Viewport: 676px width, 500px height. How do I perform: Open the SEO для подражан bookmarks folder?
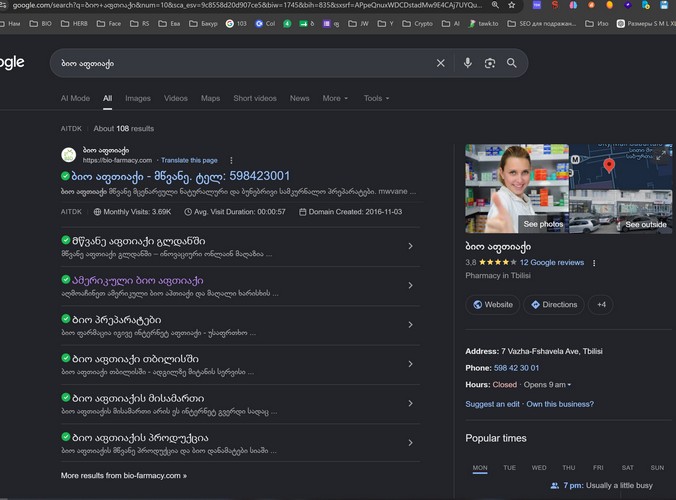click(x=542, y=23)
